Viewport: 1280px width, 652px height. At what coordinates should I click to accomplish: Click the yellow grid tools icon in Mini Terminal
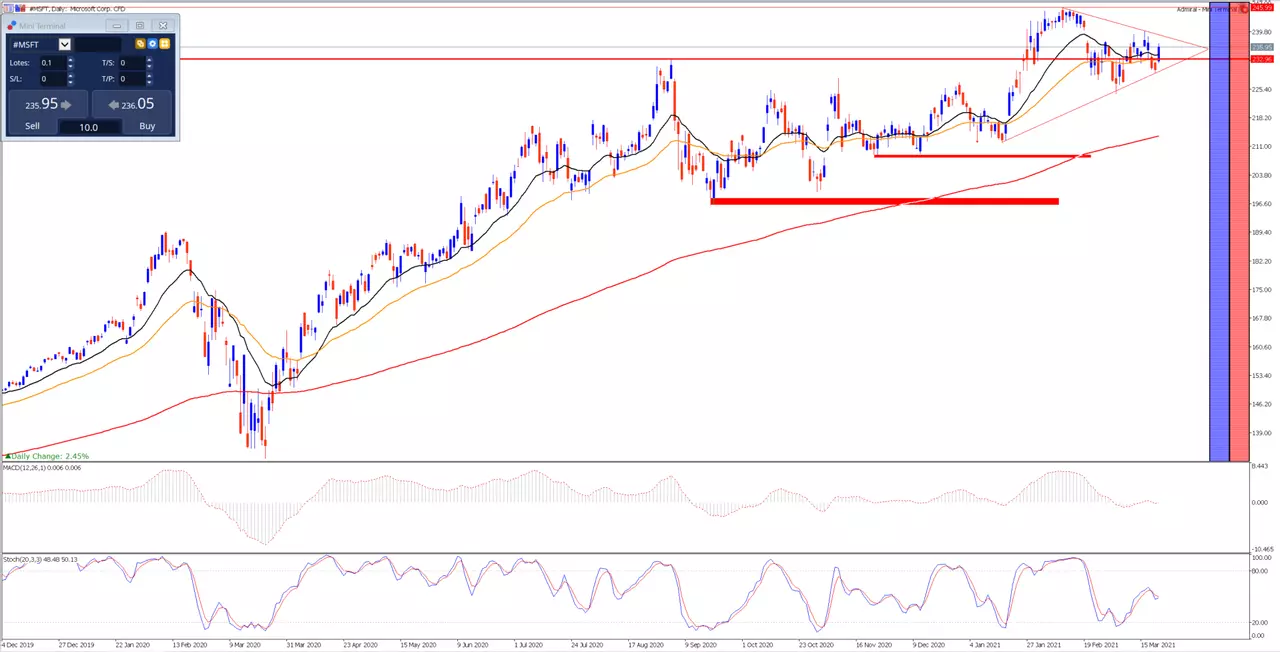[x=164, y=43]
